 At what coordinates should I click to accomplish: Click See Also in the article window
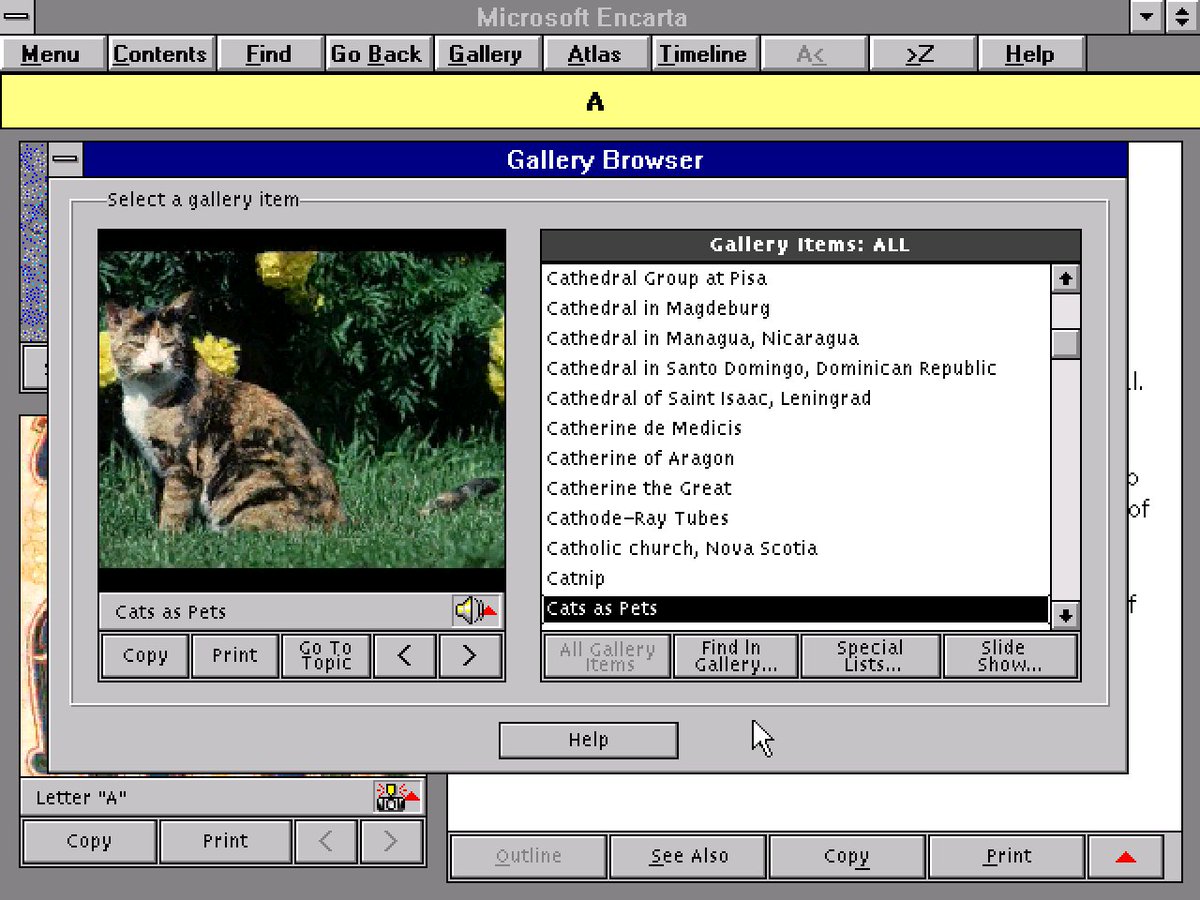[x=689, y=857]
